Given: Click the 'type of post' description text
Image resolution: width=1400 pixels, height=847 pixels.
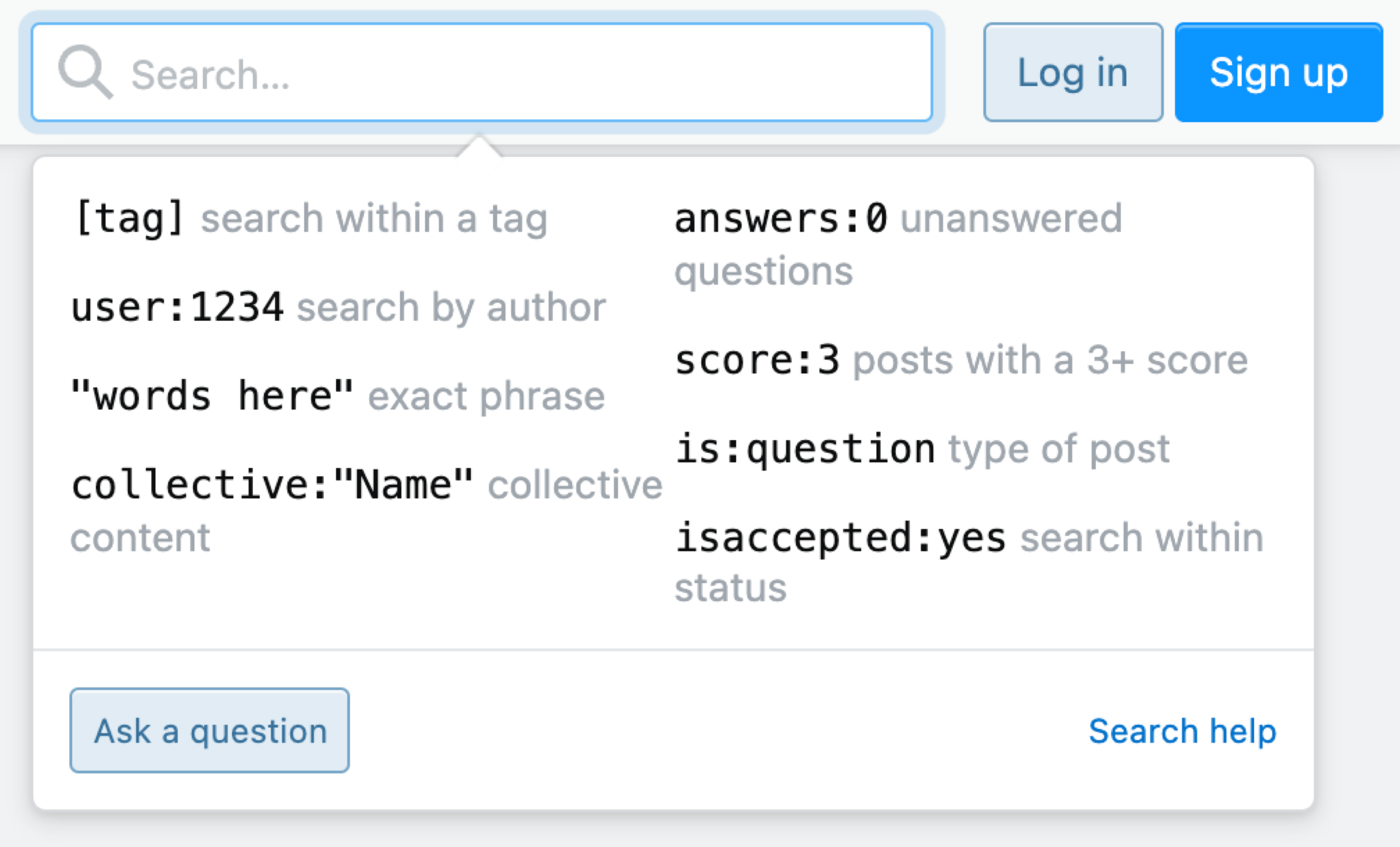Looking at the screenshot, I should [1059, 448].
